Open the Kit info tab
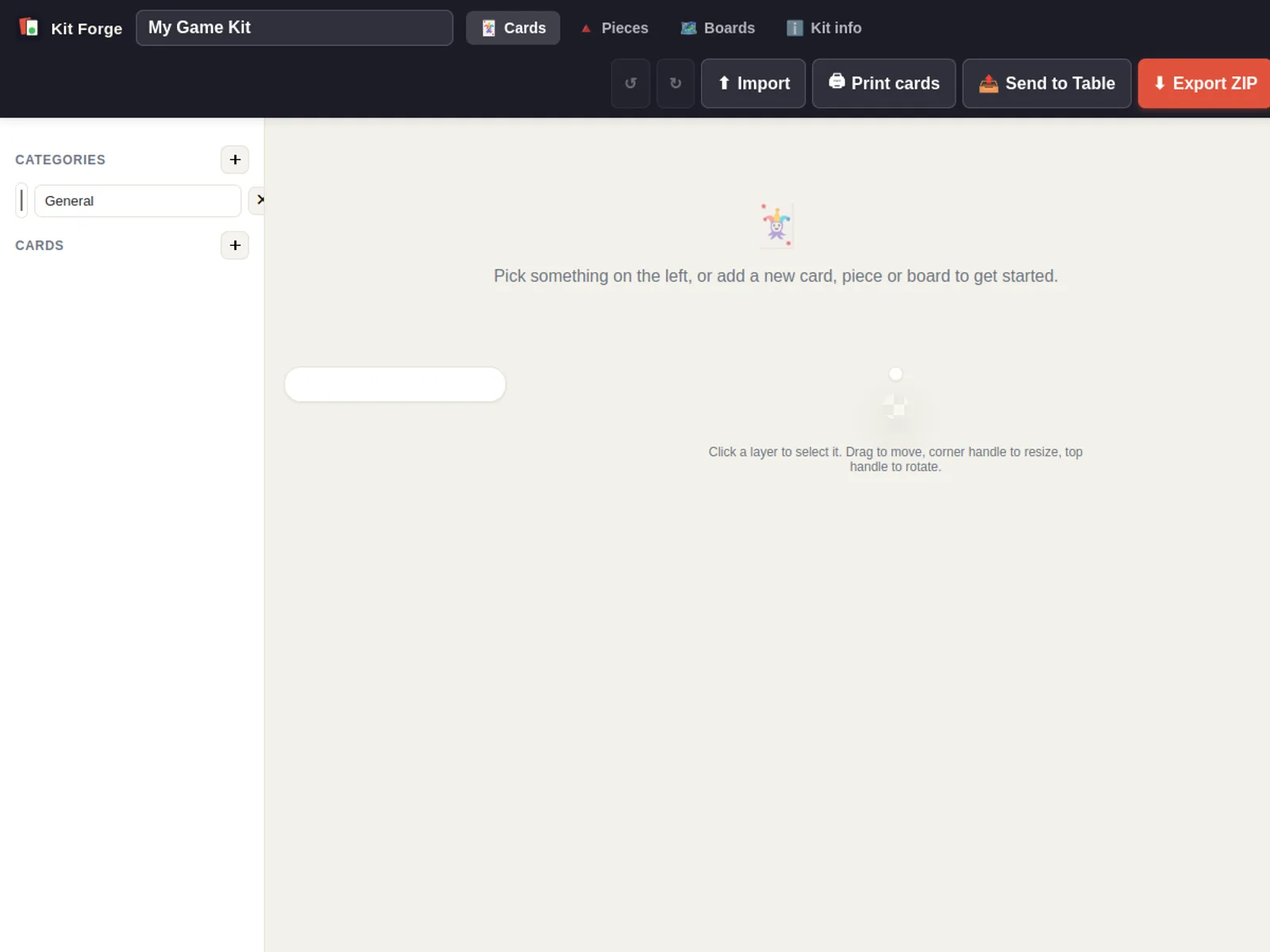Viewport: 1270px width, 952px height. coord(824,28)
